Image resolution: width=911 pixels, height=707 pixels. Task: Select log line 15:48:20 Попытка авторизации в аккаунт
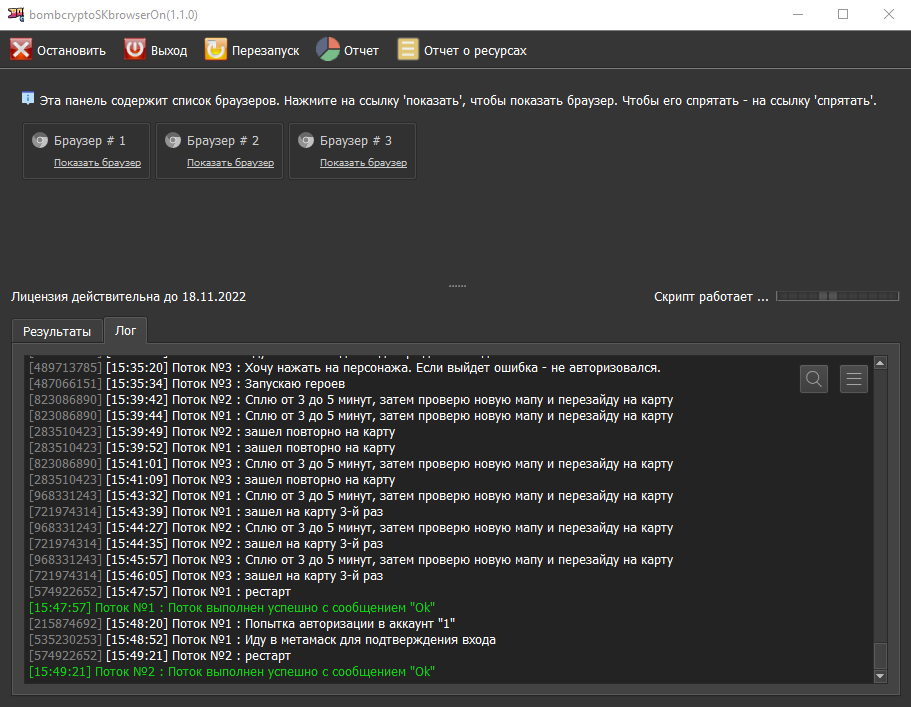click(x=242, y=623)
